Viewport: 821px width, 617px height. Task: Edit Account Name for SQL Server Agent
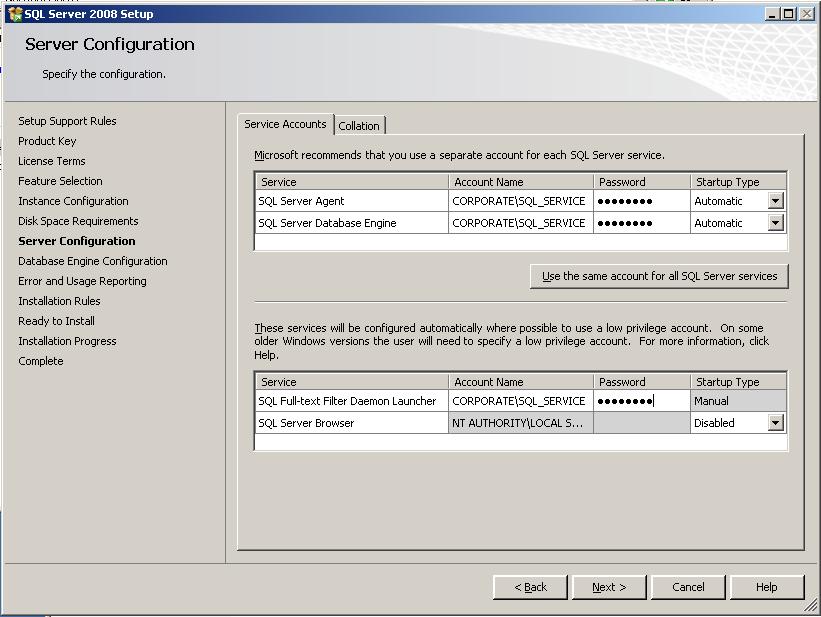(x=520, y=201)
